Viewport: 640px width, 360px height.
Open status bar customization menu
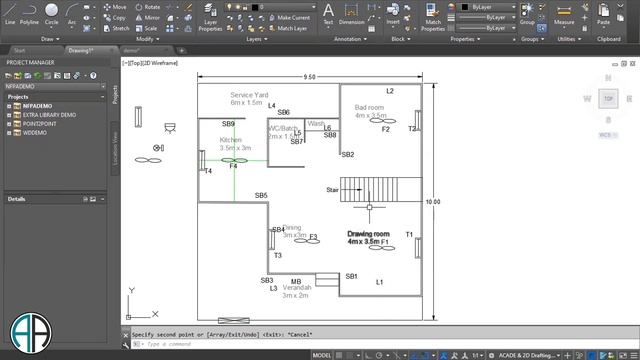pyautogui.click(x=633, y=356)
